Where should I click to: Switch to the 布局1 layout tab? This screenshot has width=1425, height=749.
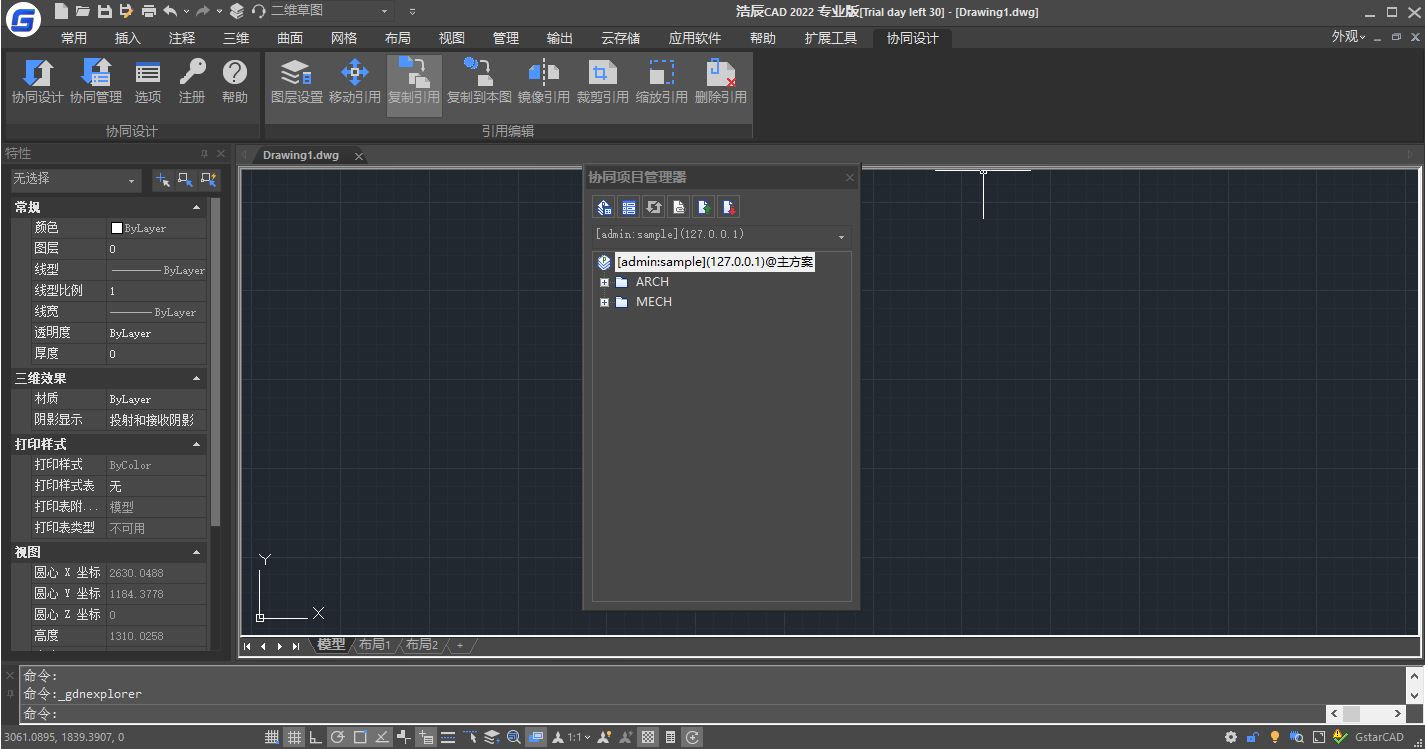(375, 645)
